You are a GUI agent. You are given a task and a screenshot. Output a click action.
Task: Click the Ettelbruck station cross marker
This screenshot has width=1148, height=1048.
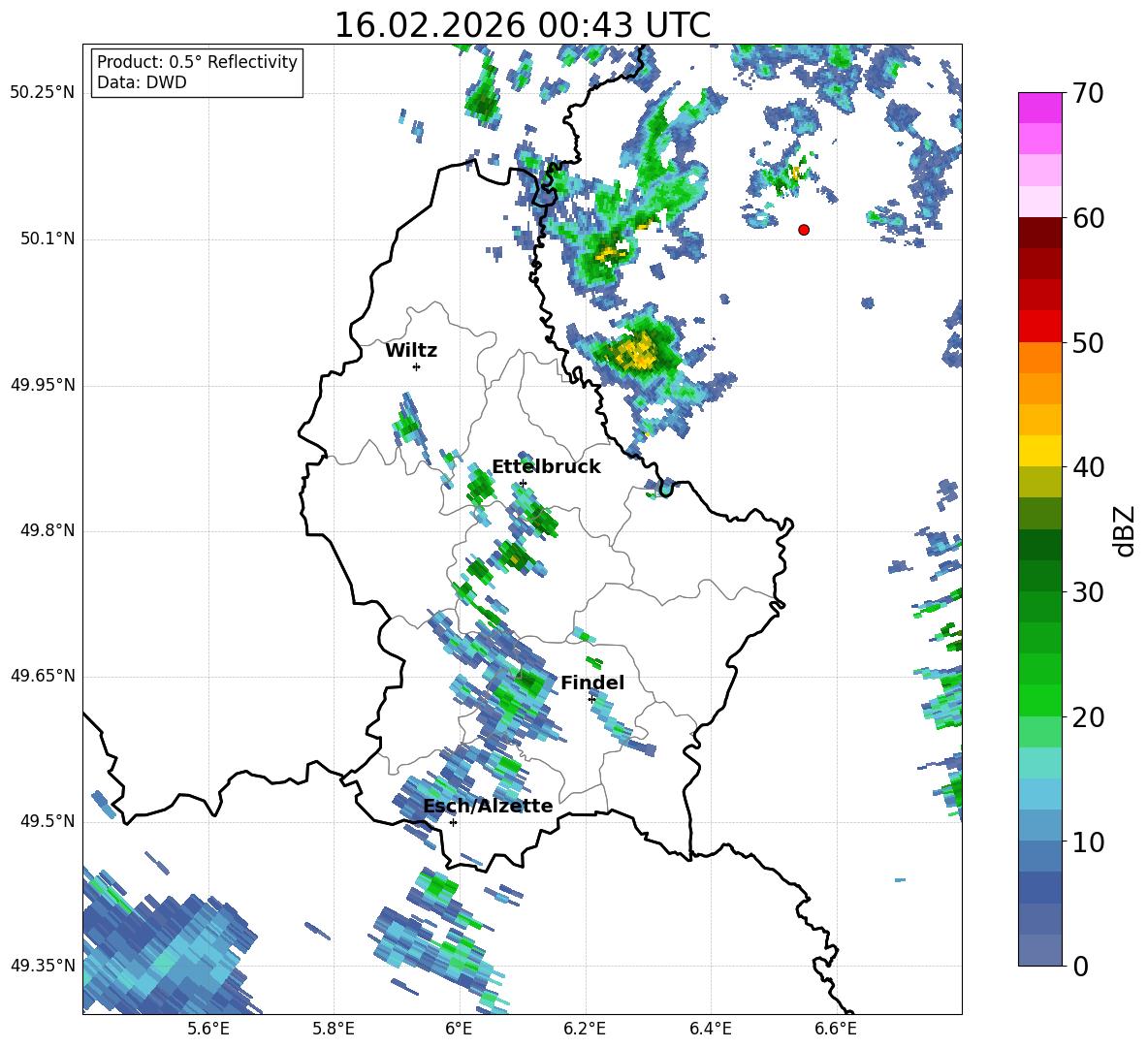pos(523,484)
